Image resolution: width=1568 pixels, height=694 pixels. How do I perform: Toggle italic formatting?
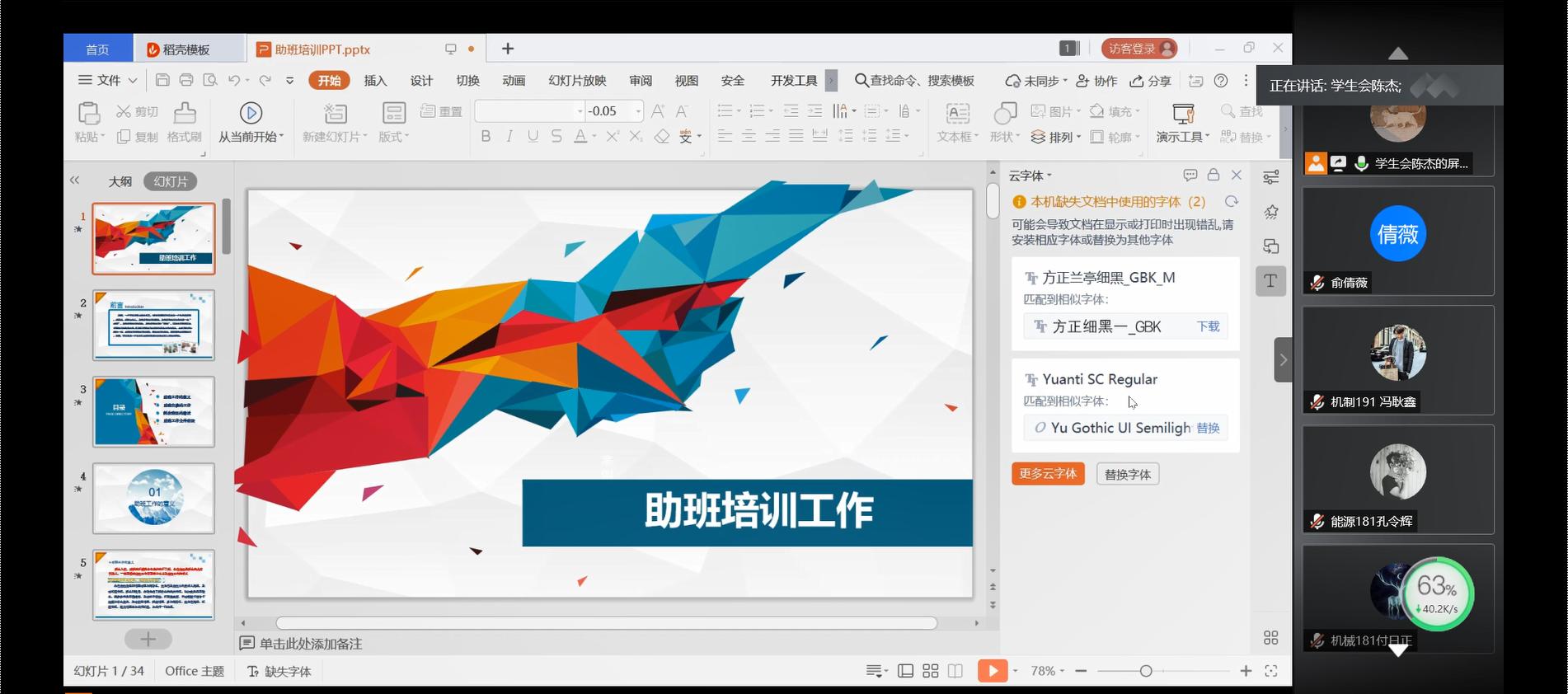click(509, 137)
